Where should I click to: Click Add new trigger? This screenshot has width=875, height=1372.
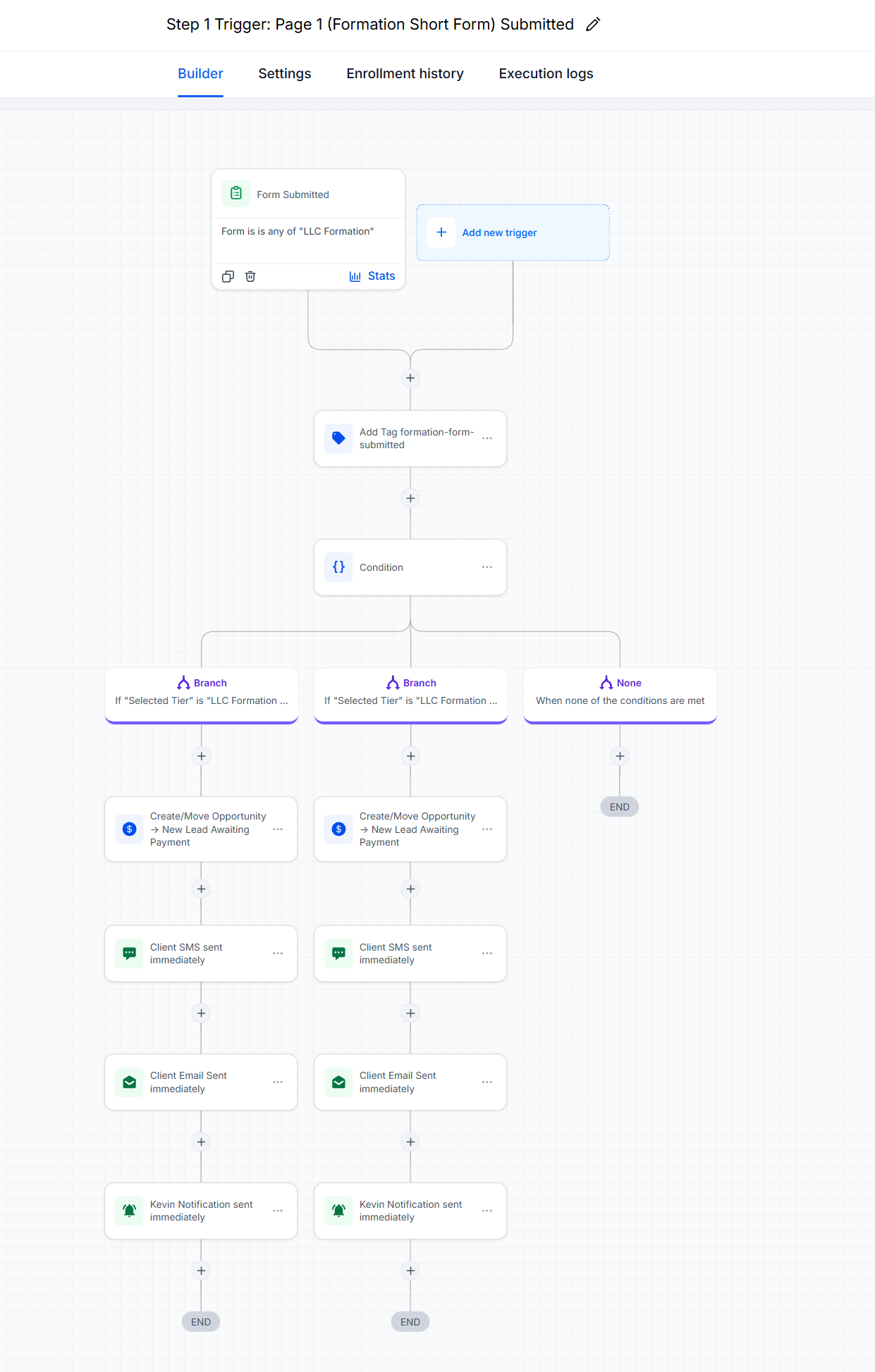click(513, 233)
